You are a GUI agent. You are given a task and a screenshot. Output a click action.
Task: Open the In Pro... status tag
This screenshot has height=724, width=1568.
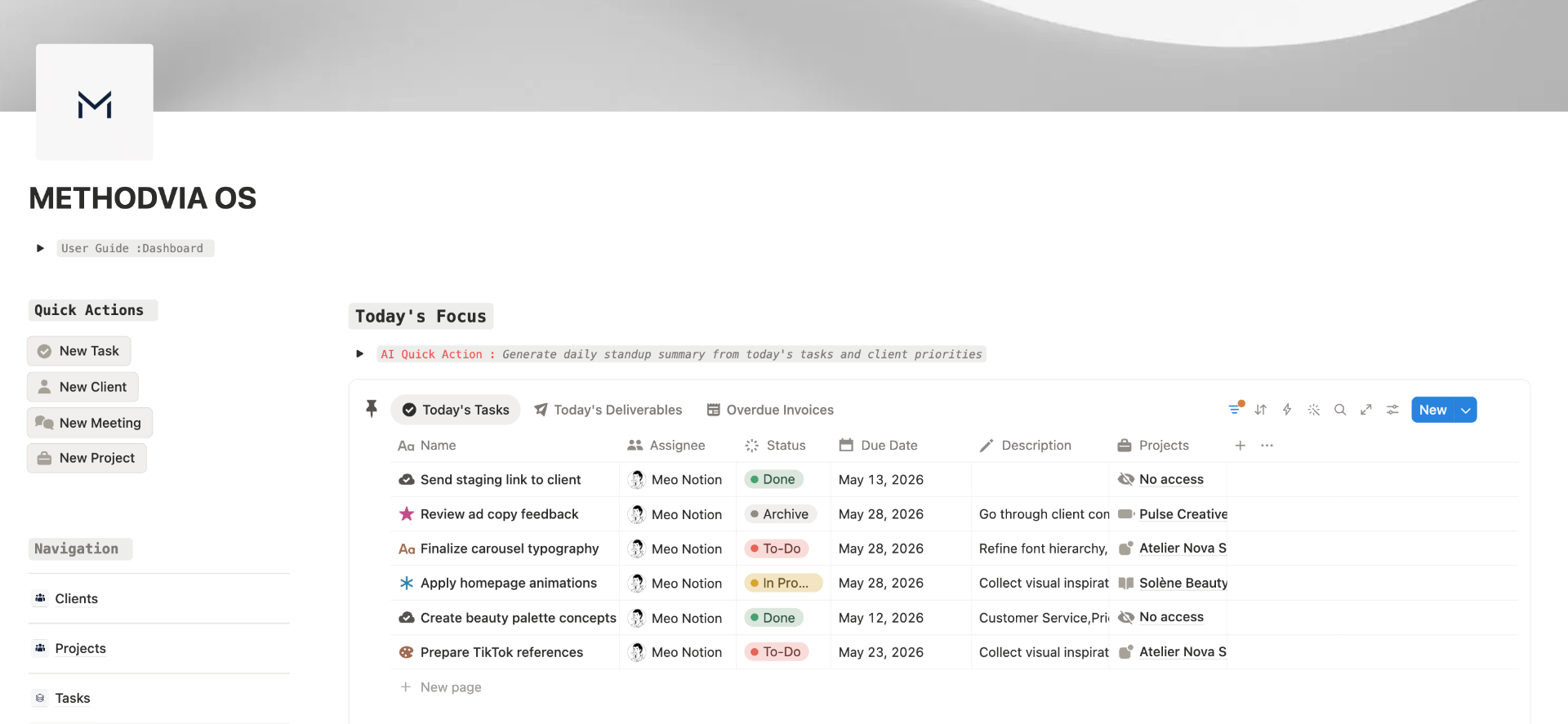(782, 583)
